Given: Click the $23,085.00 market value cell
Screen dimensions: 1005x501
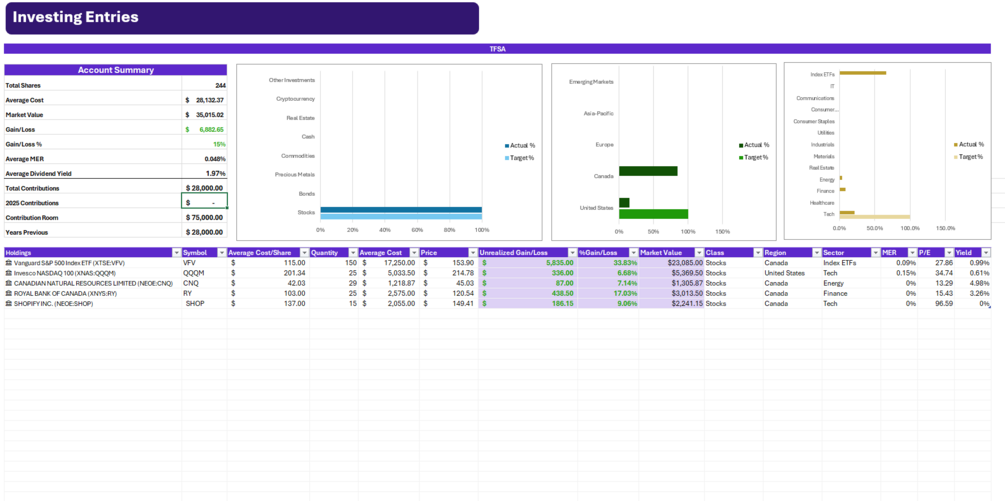Looking at the screenshot, I should tap(672, 263).
